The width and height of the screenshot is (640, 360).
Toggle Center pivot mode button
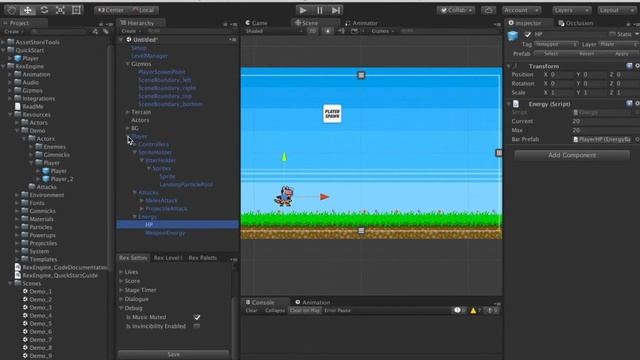tap(111, 10)
